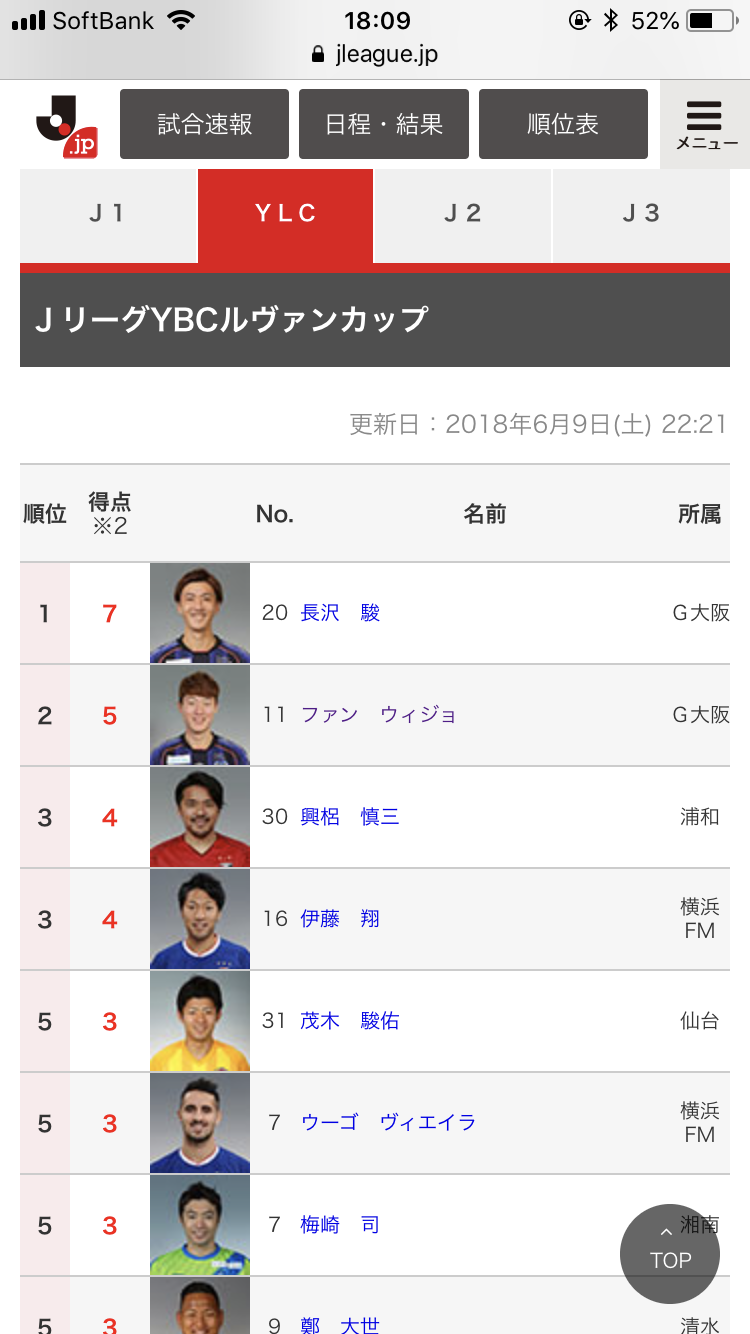The height and width of the screenshot is (1334, 750).
Task: Open the 日程・結果 schedule page
Action: pyautogui.click(x=384, y=124)
